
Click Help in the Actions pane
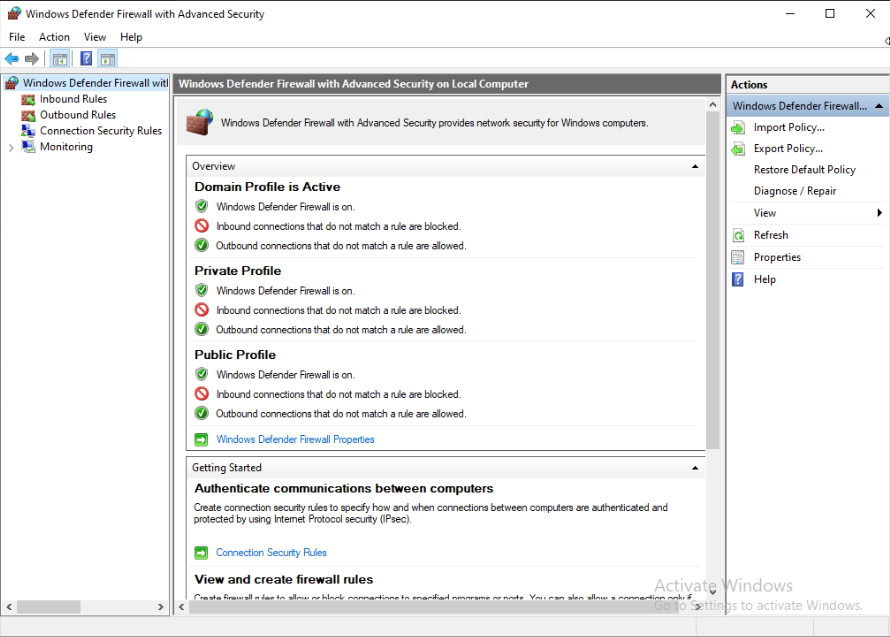point(765,279)
